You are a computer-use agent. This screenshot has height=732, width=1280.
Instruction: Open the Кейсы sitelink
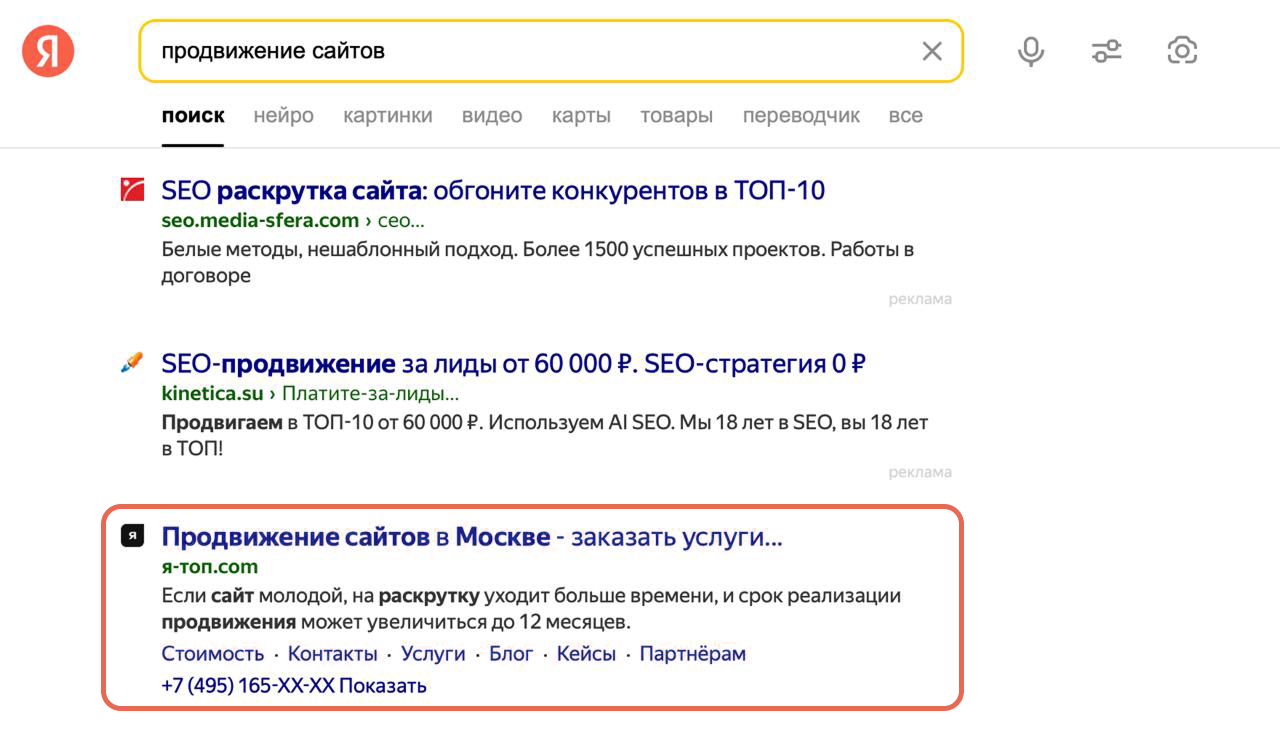tap(585, 654)
